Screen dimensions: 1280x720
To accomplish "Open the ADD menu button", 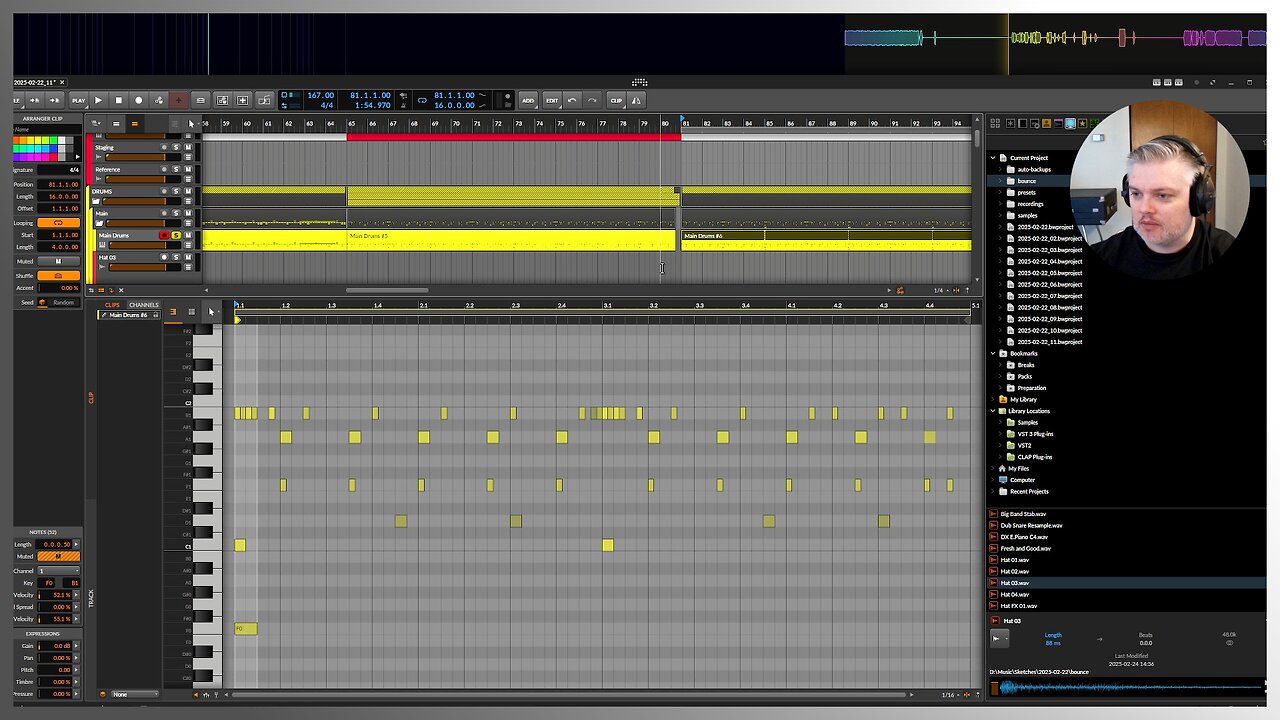I will pyautogui.click(x=528, y=100).
